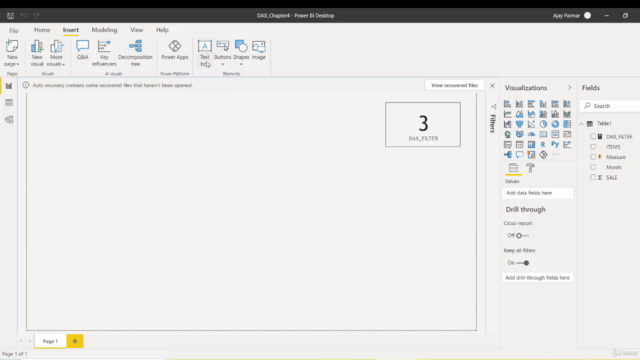
Task: Dismiss the auto recovery notice
Action: [492, 85]
